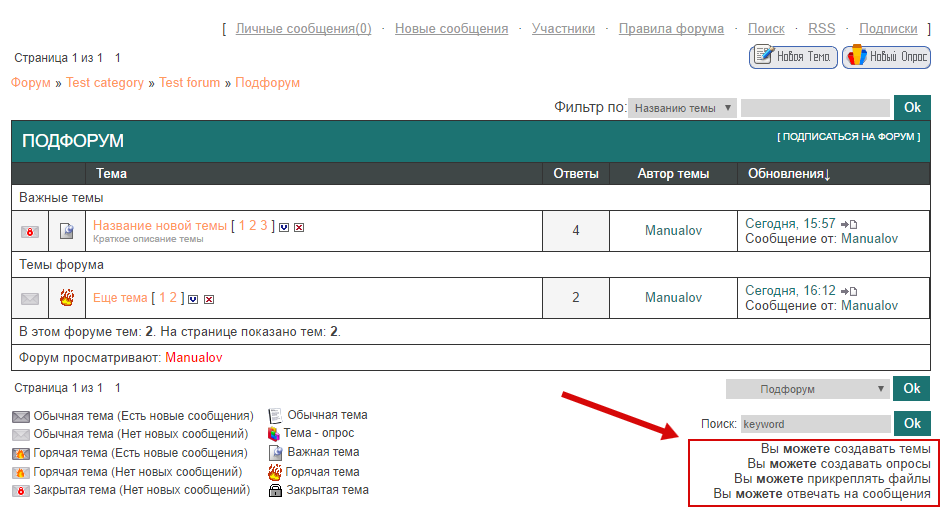
Task: Click the red X icon after Название новой темы
Action: tap(299, 227)
